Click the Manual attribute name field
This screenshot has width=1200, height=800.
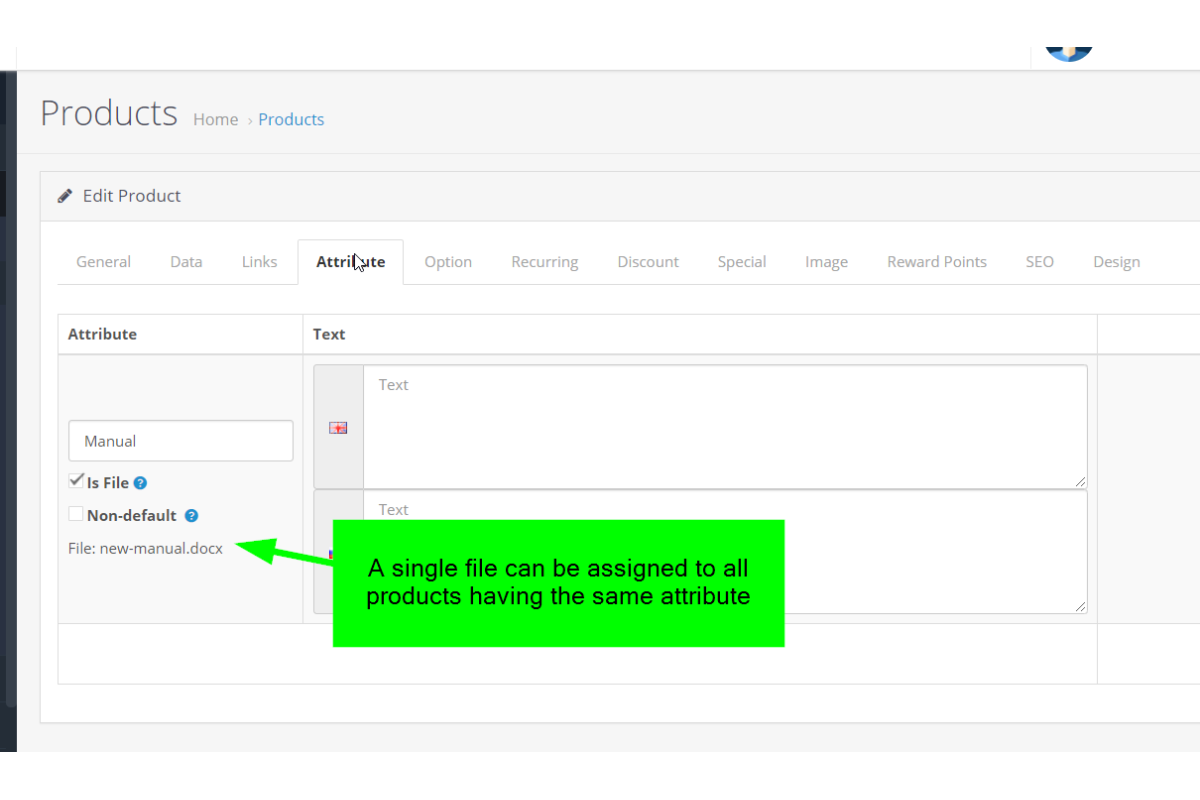pyautogui.click(x=180, y=441)
